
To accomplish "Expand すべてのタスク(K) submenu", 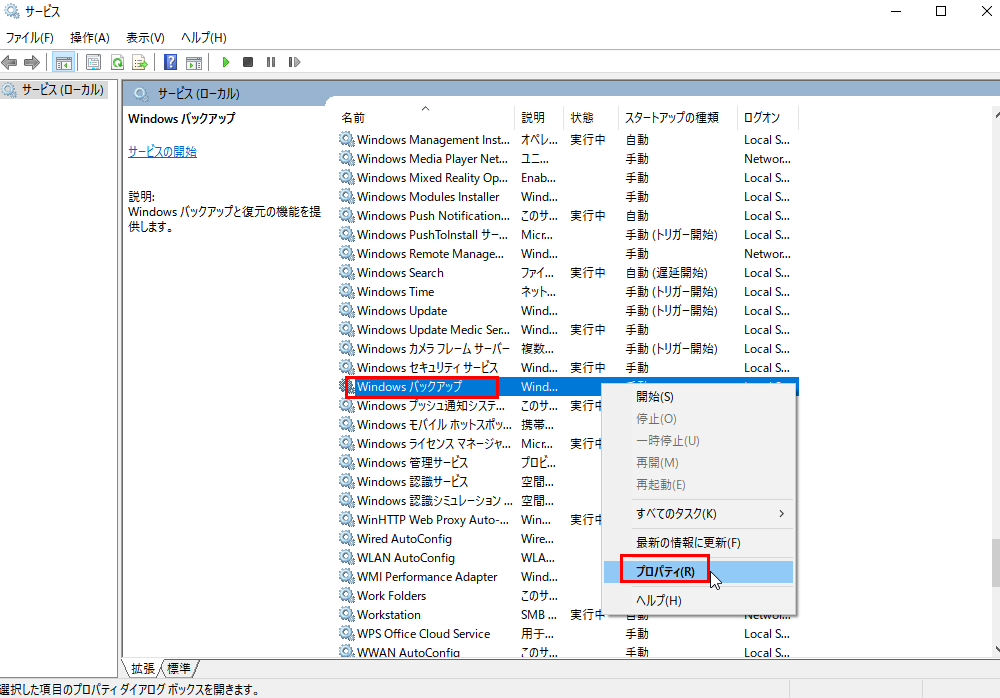I will pyautogui.click(x=698, y=514).
